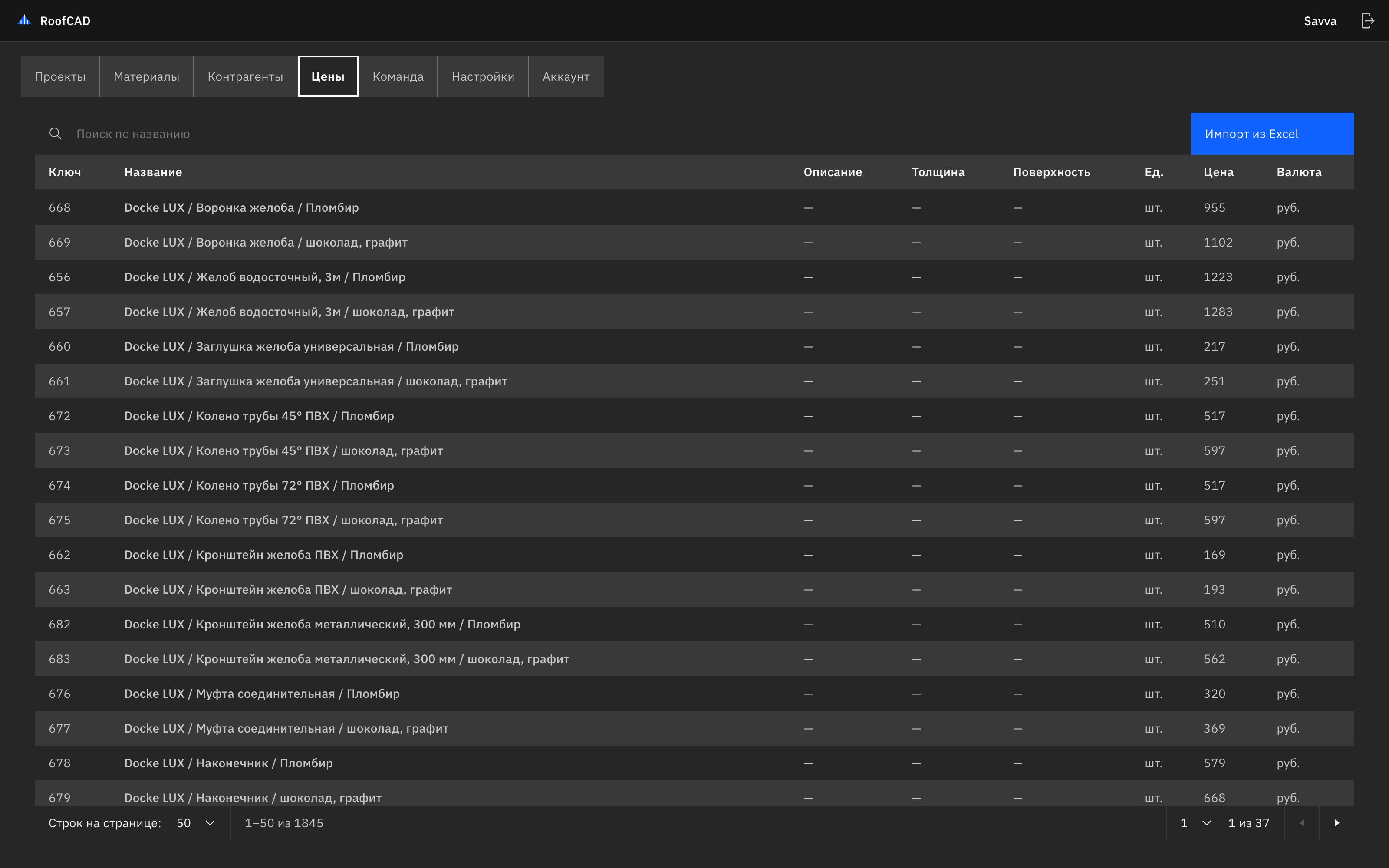Click price cell 1223
This screenshot has height=868, width=1389.
tap(1218, 277)
